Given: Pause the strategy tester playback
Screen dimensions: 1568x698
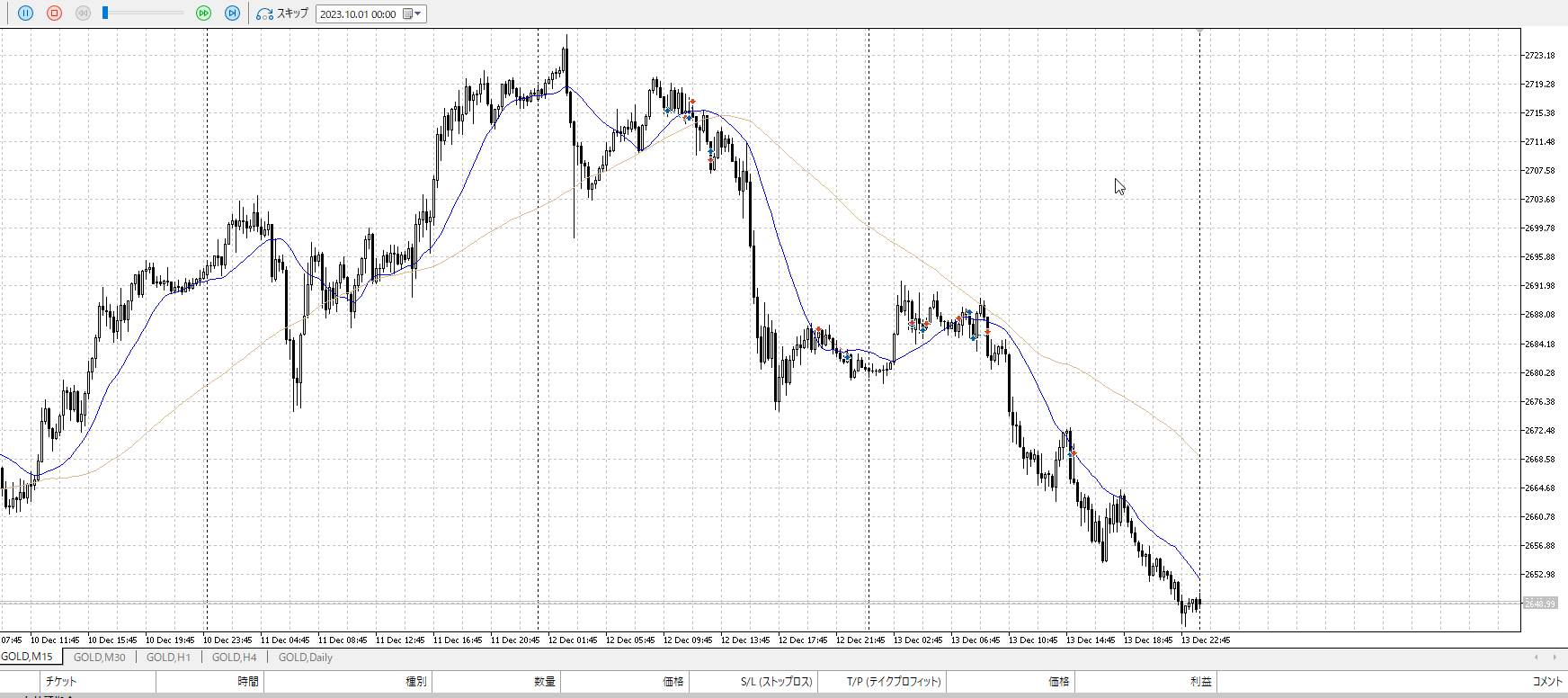Looking at the screenshot, I should coord(25,13).
